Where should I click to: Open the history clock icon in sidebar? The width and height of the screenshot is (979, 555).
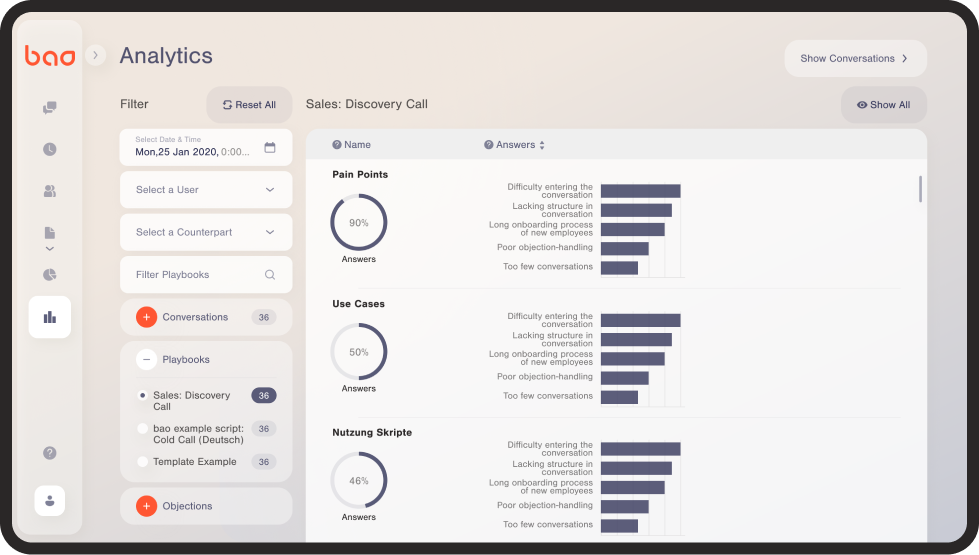pyautogui.click(x=49, y=149)
